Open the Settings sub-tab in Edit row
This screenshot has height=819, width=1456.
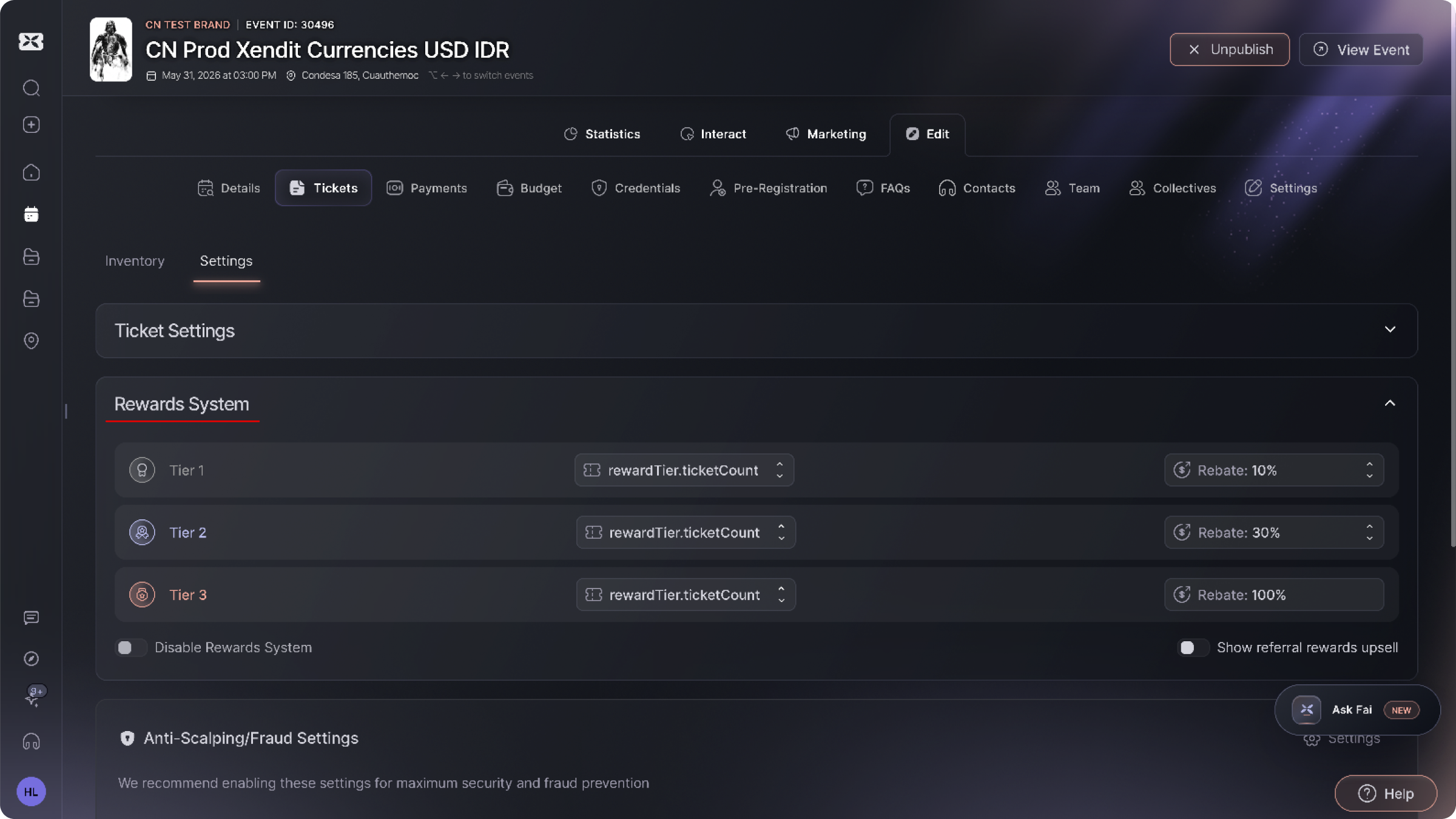[x=1281, y=188]
